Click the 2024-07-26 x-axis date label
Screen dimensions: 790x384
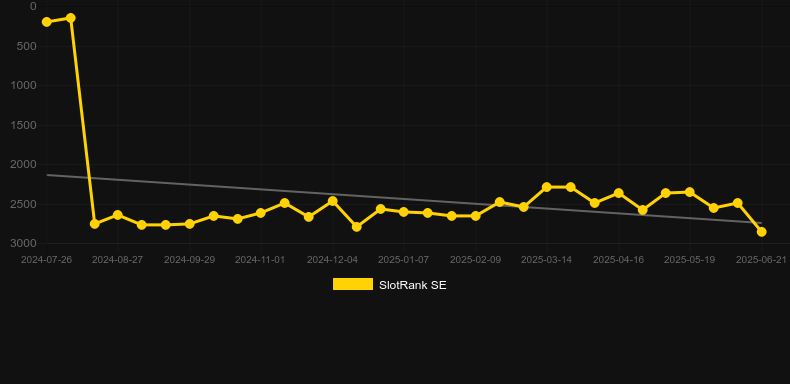click(x=46, y=260)
